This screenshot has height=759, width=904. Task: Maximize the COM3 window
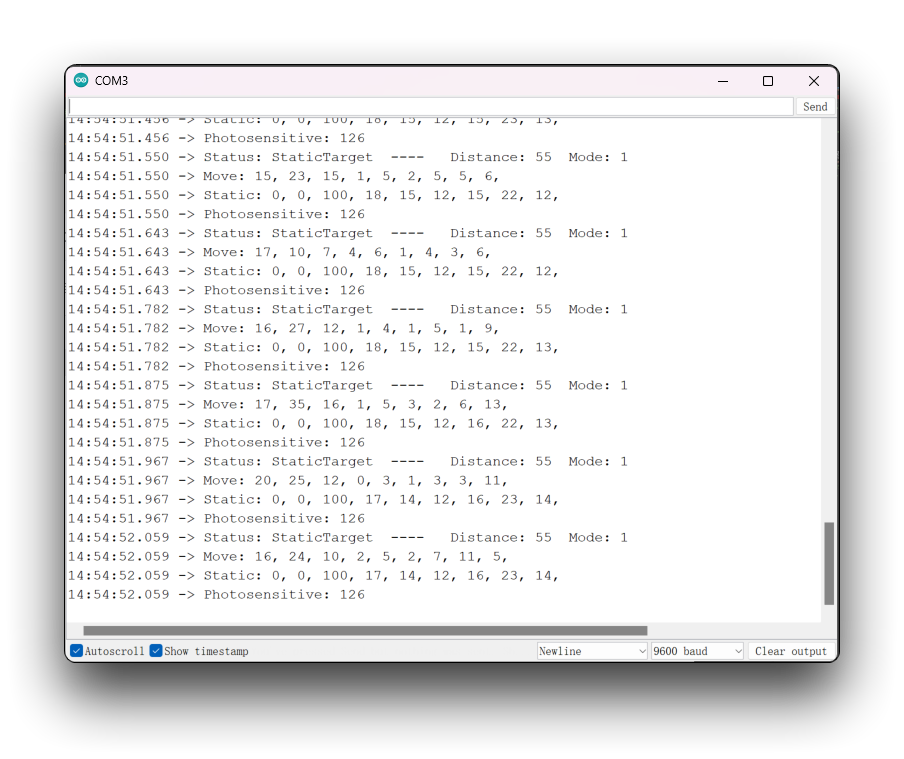click(x=767, y=81)
